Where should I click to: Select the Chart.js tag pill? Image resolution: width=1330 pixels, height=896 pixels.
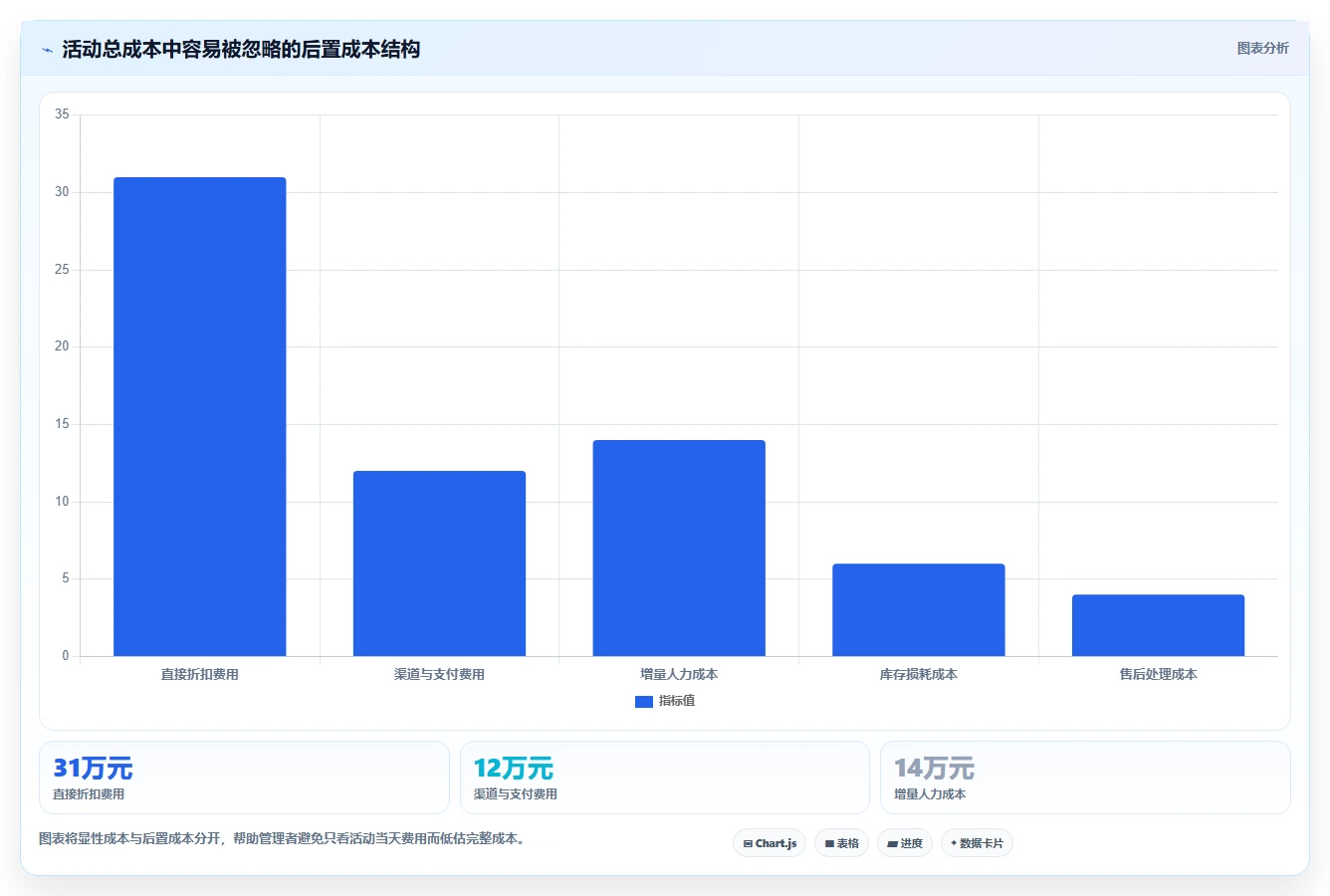(x=770, y=843)
